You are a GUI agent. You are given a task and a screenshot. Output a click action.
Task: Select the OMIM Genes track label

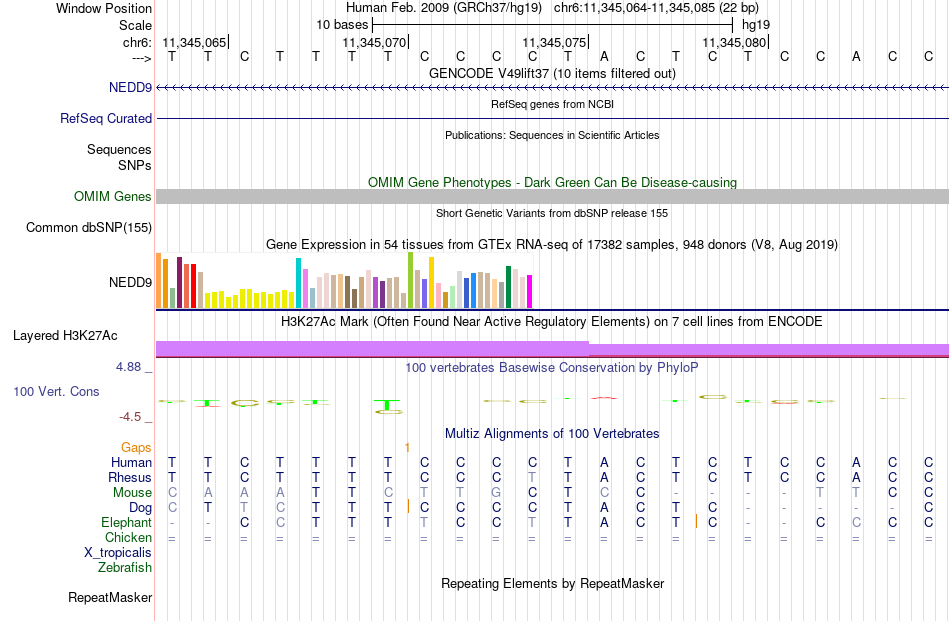pyautogui.click(x=113, y=196)
